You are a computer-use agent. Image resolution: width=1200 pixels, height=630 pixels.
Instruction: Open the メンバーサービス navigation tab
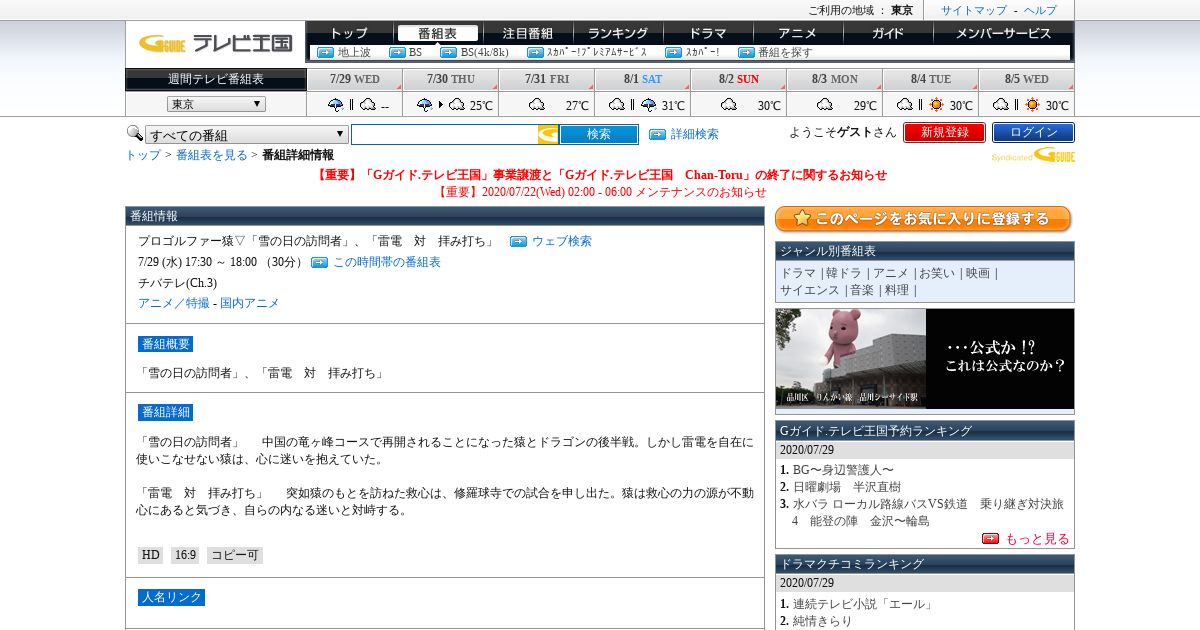click(1003, 33)
